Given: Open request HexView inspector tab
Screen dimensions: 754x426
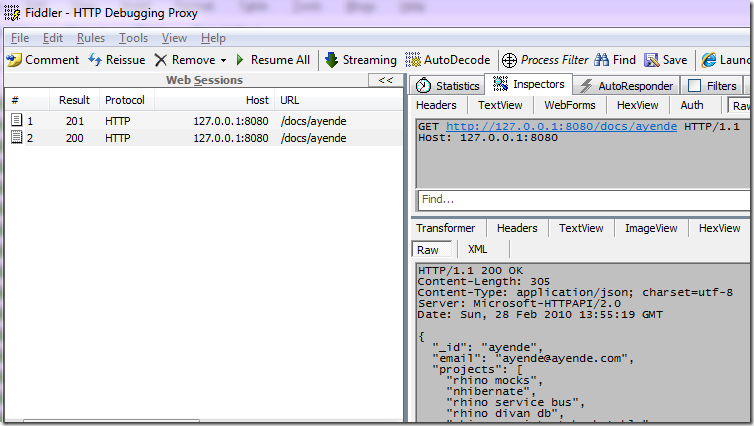Looking at the screenshot, I should pyautogui.click(x=638, y=105).
